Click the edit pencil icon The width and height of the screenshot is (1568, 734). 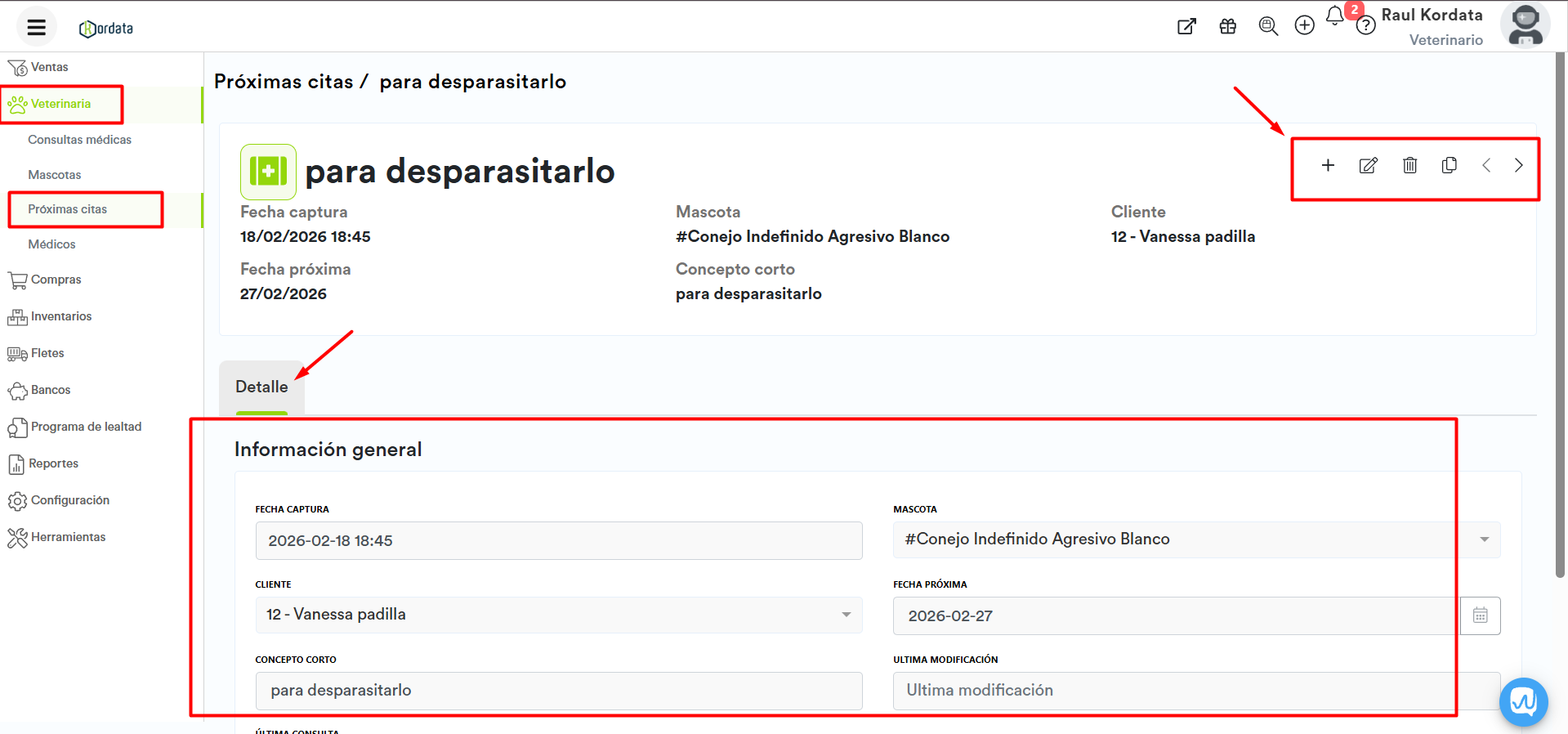click(x=1368, y=165)
